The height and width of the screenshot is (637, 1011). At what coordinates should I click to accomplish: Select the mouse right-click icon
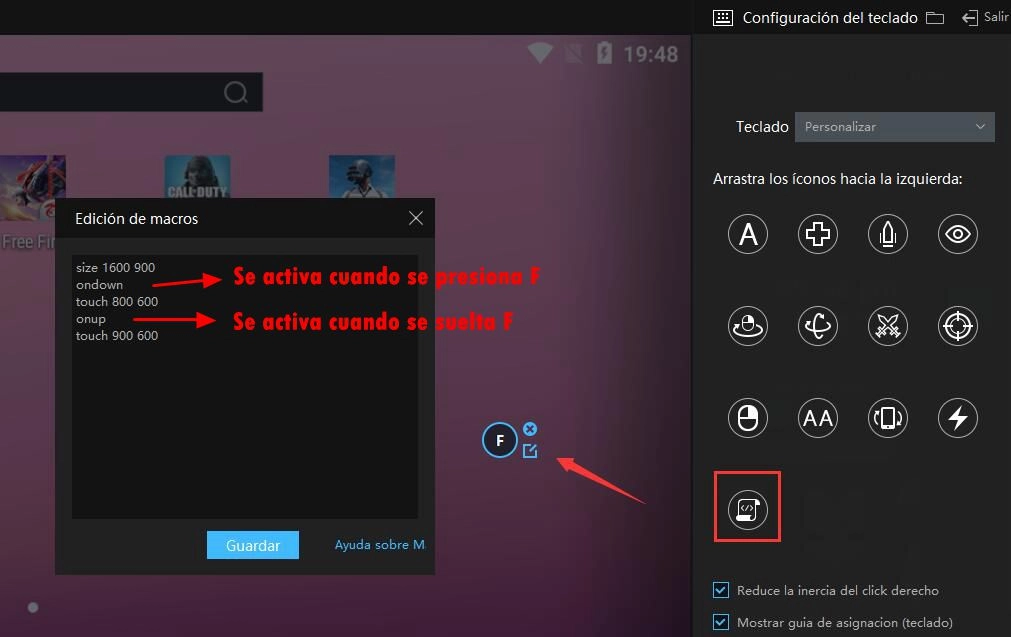748,418
